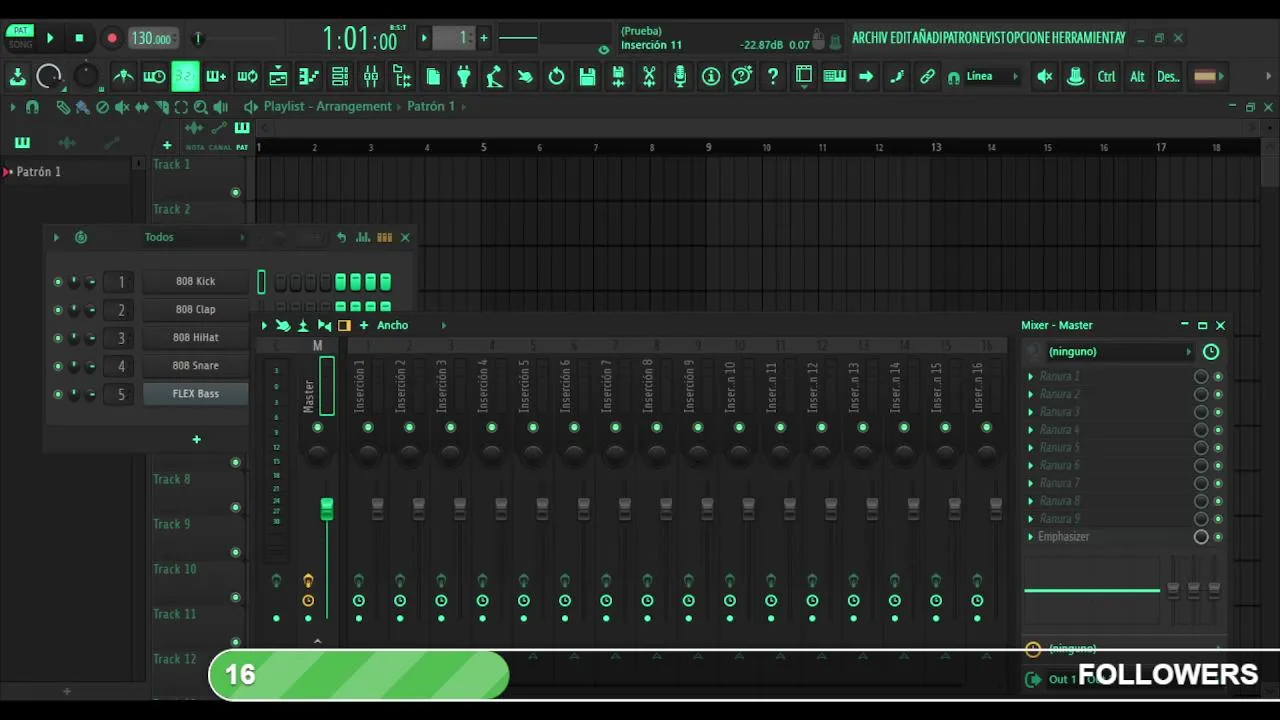
Task: Open the channel rack Todos filter dropdown
Action: click(x=193, y=237)
